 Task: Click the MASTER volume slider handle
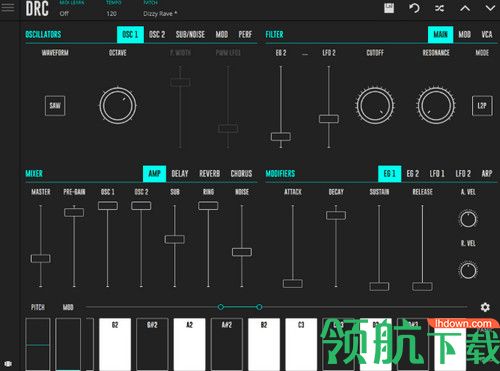41,258
